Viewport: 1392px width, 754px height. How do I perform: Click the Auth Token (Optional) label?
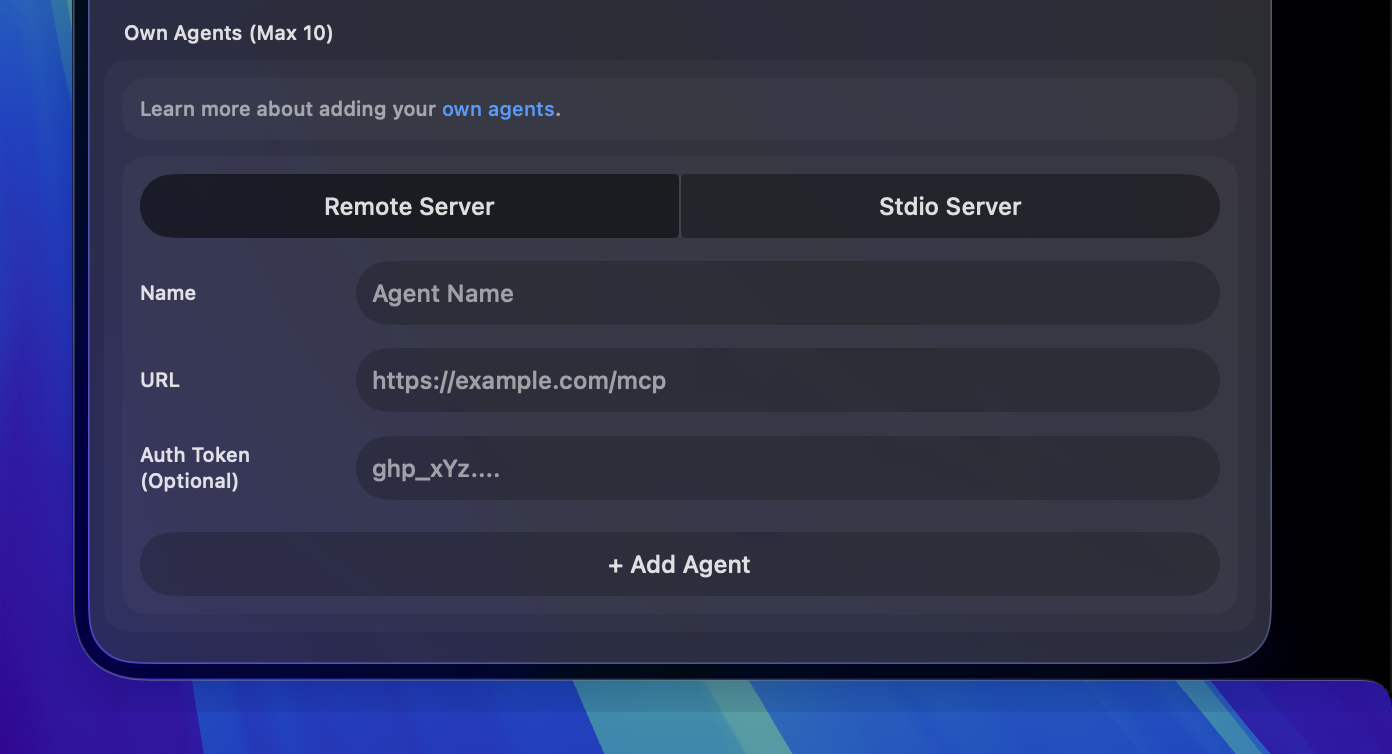coord(195,468)
